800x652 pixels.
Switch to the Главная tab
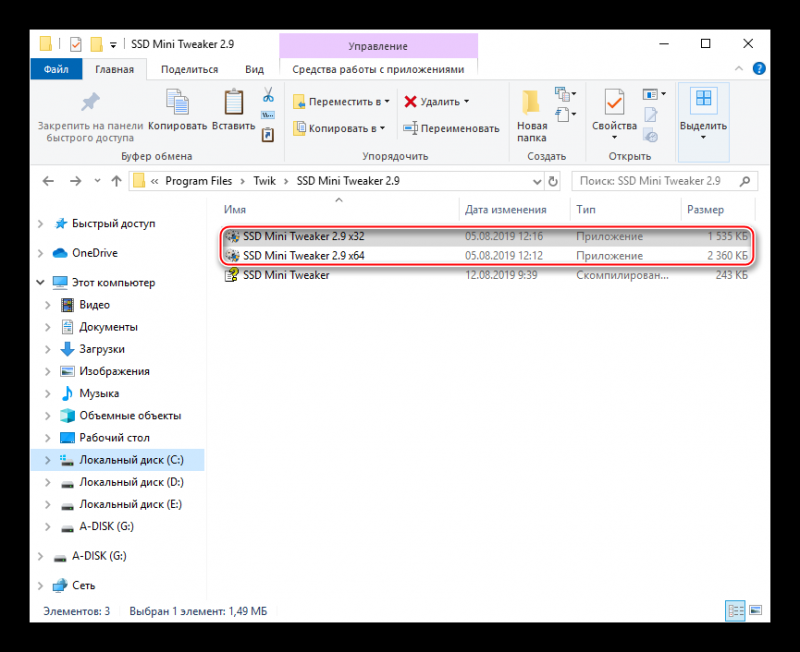114,69
